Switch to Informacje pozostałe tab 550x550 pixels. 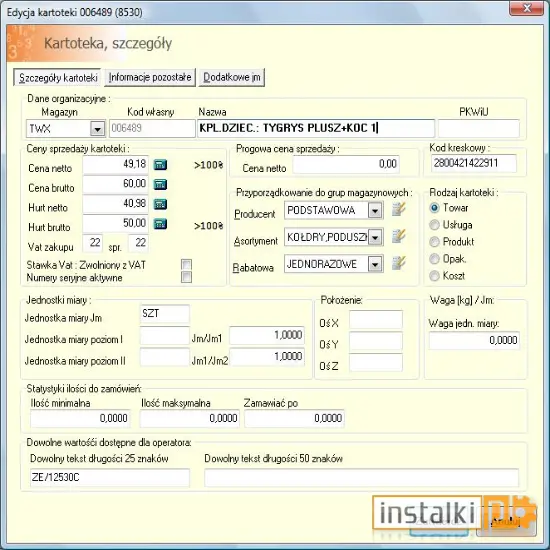(150, 77)
